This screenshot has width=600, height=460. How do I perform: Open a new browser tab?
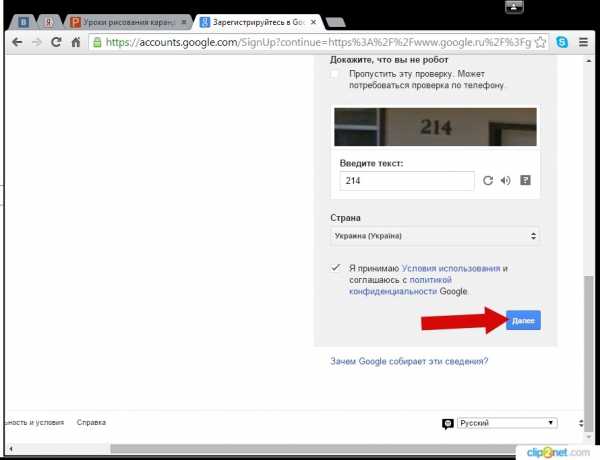click(336, 23)
